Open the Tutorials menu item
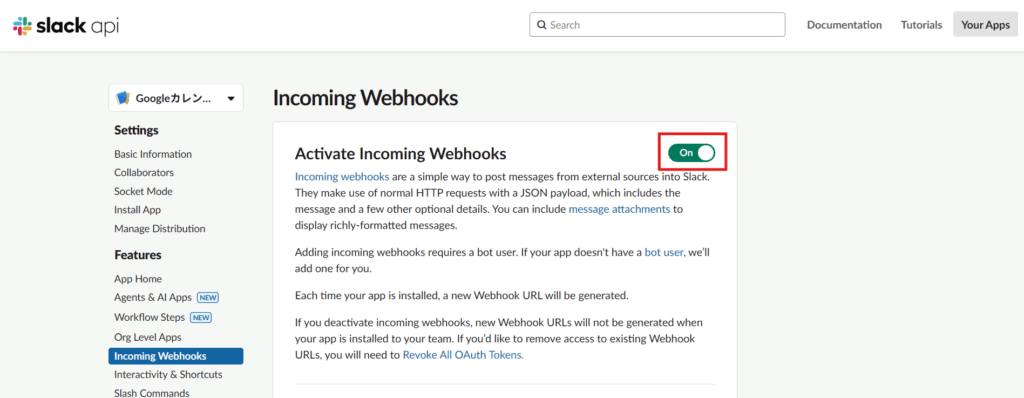The height and width of the screenshot is (398, 1024). coord(921,25)
